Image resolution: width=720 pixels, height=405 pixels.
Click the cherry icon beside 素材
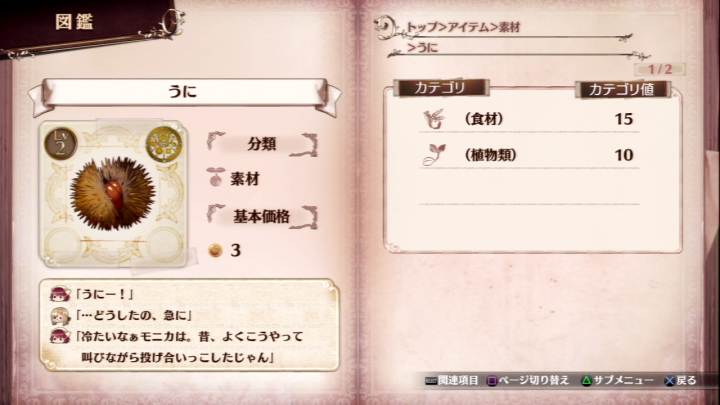(215, 178)
